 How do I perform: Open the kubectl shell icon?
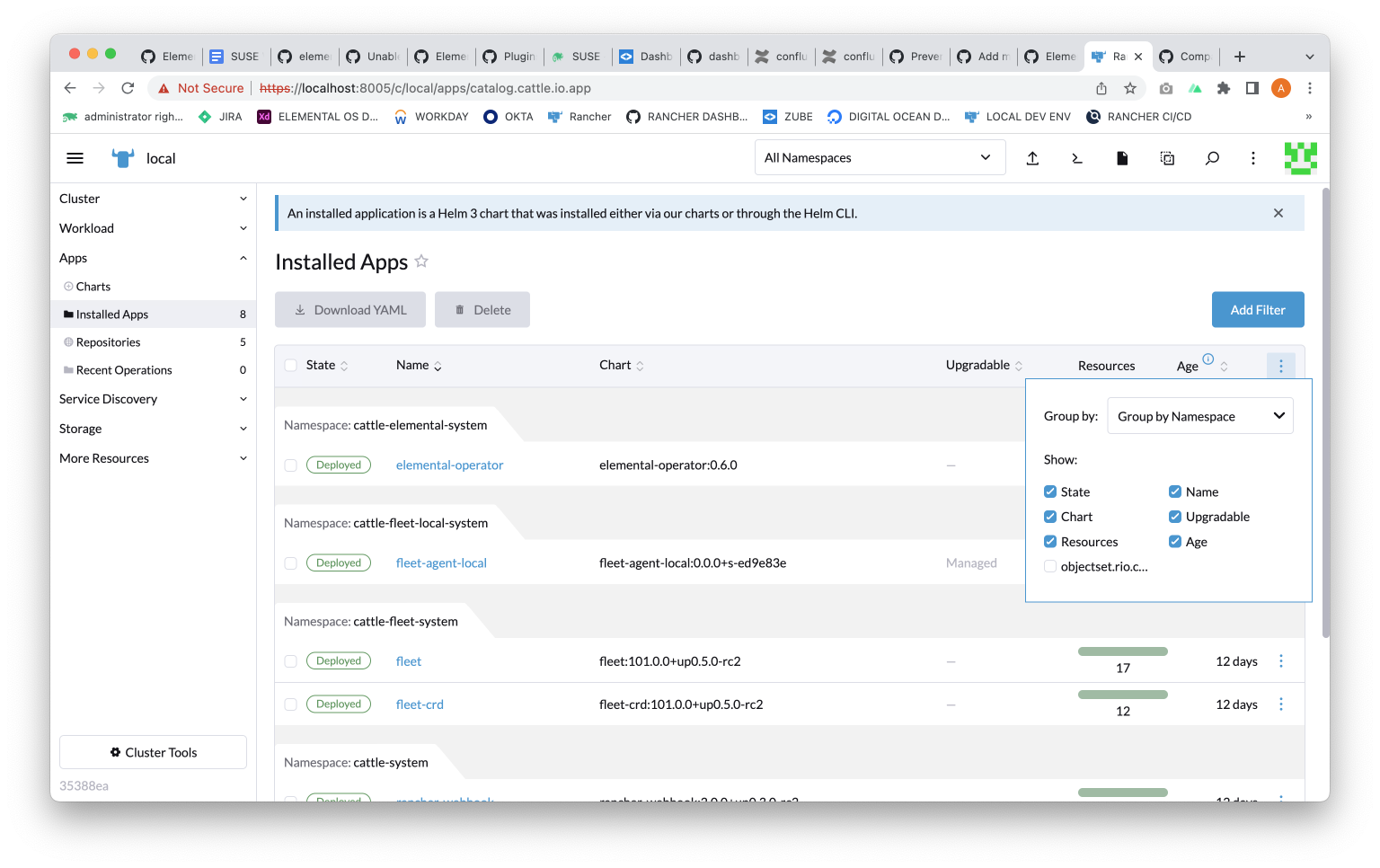1077,158
